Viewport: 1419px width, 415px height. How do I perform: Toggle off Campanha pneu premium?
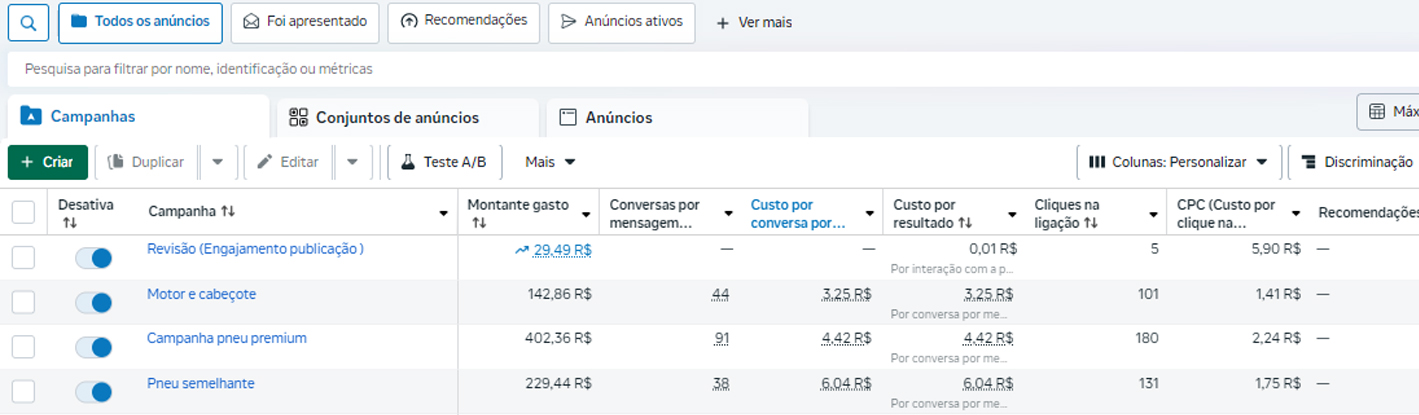pos(94,347)
